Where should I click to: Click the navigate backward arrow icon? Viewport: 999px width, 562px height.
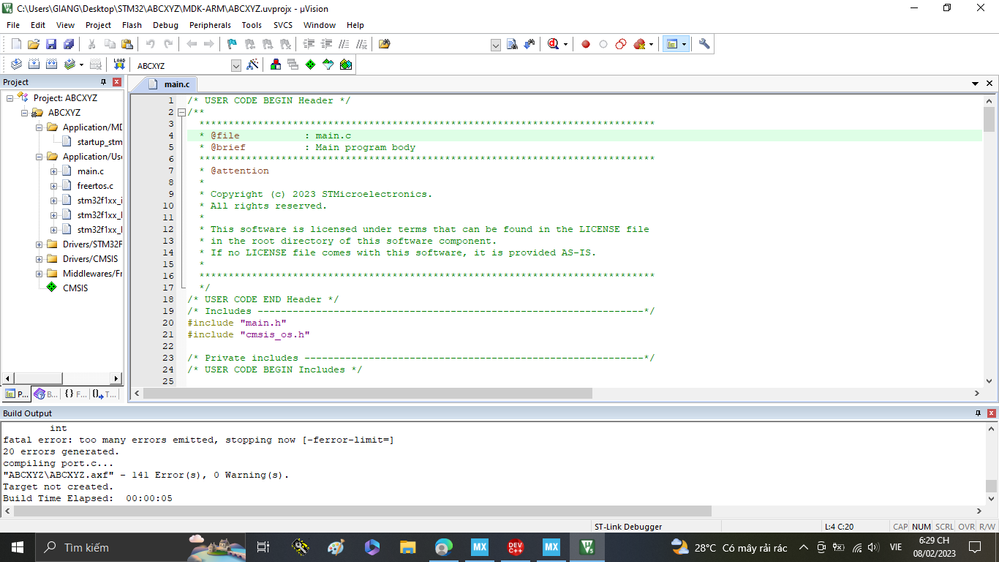(x=192, y=44)
